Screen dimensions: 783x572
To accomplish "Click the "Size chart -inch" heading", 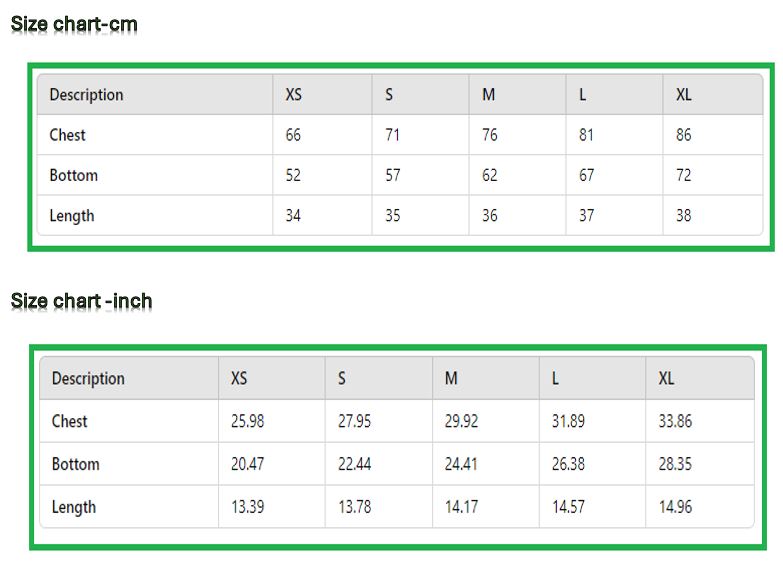I will pos(82,301).
